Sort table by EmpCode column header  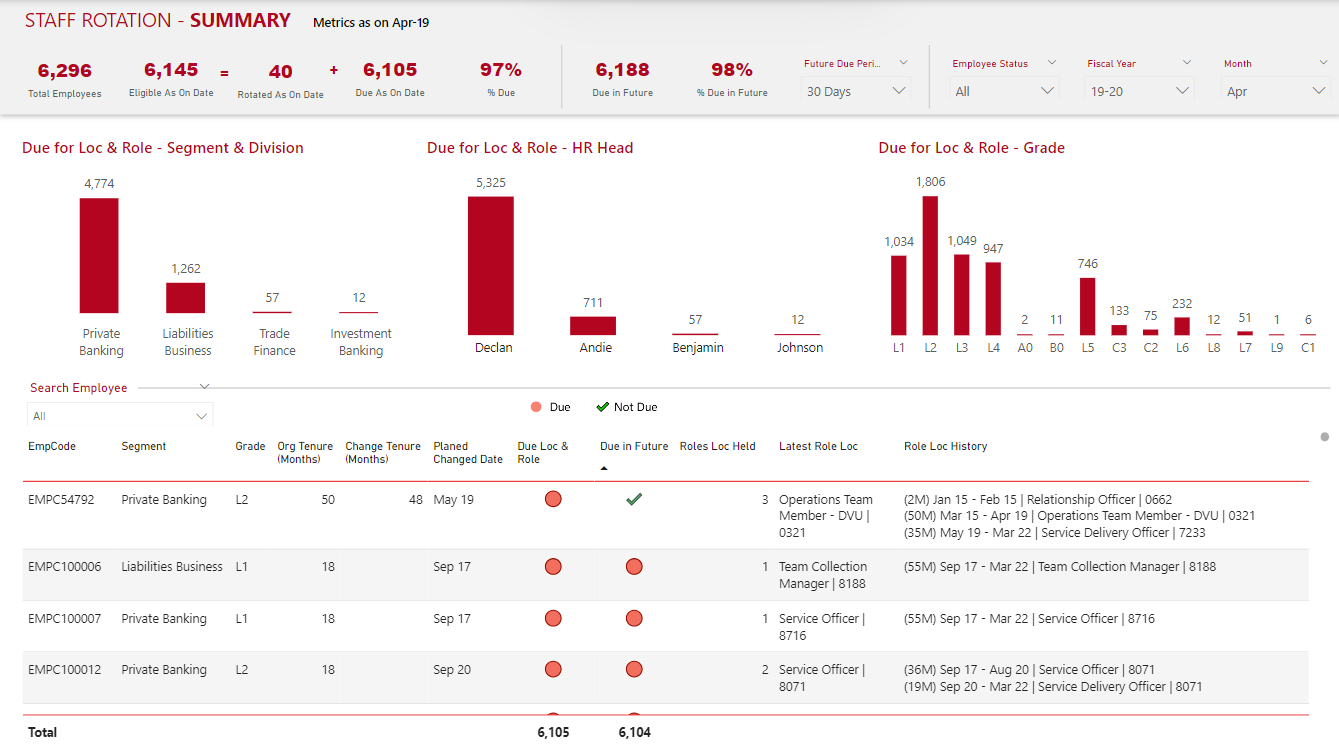(52, 447)
